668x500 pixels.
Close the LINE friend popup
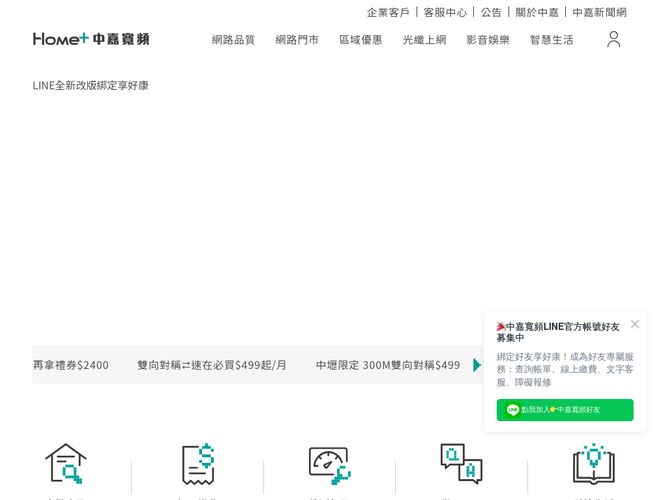click(x=635, y=324)
